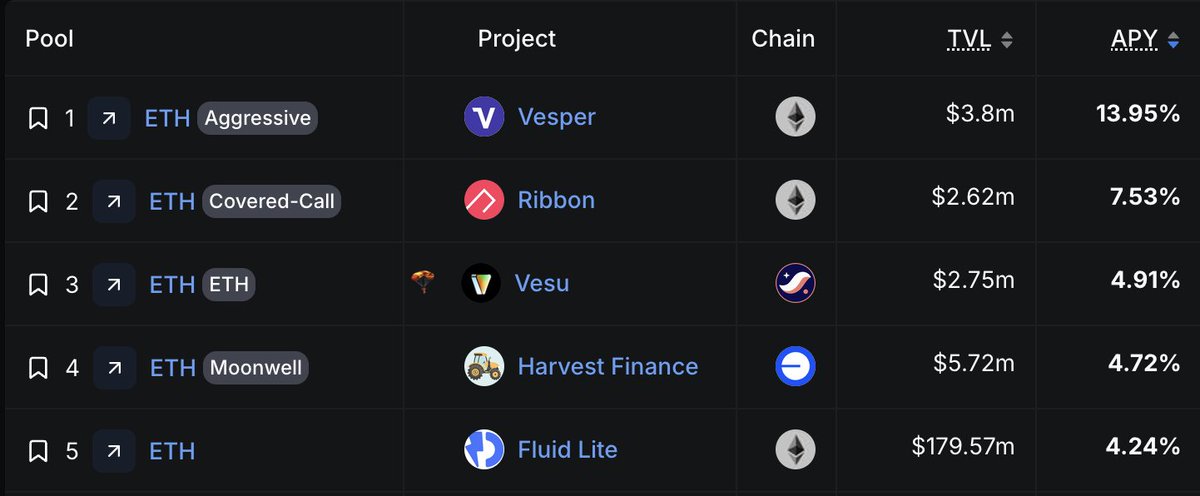
Task: Bookmark the Vesper ETH Aggressive pool
Action: 38,118
